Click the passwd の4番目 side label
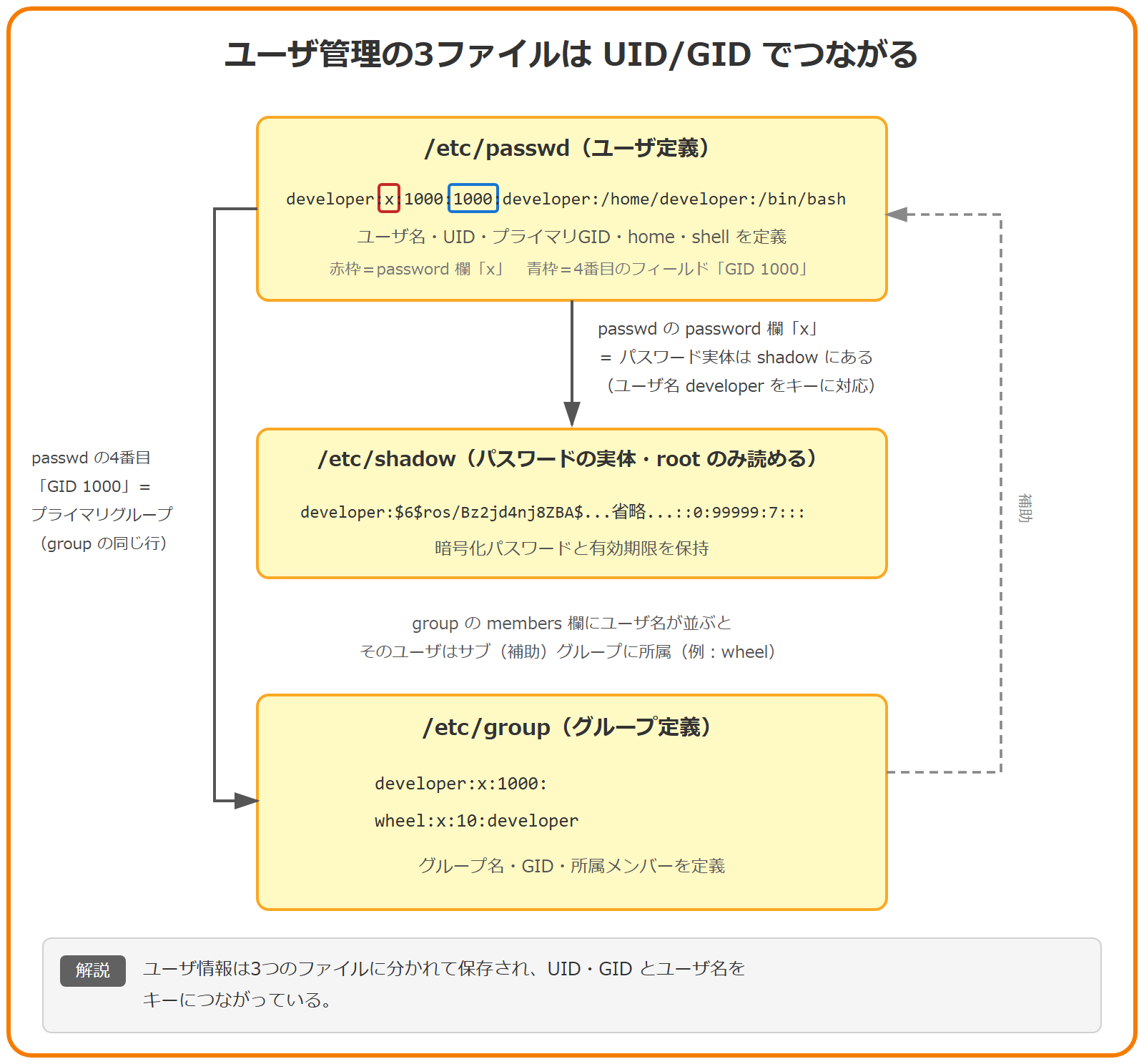This screenshot has width=1144, height=1064. coord(91,458)
